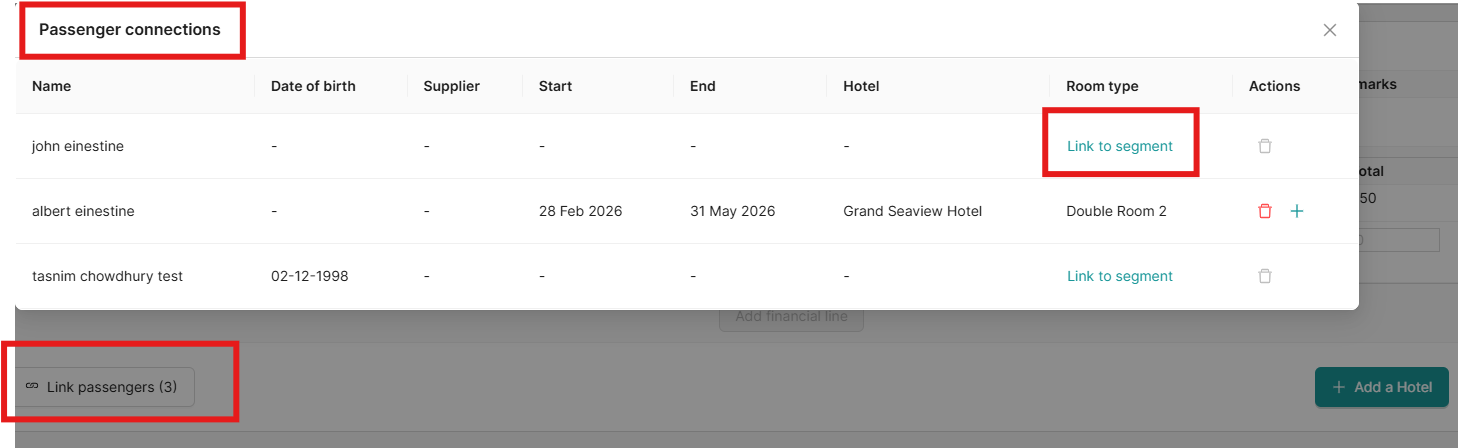This screenshot has height=448, width=1458.
Task: Click the Double Room 2 cell
Action: coord(1116,211)
